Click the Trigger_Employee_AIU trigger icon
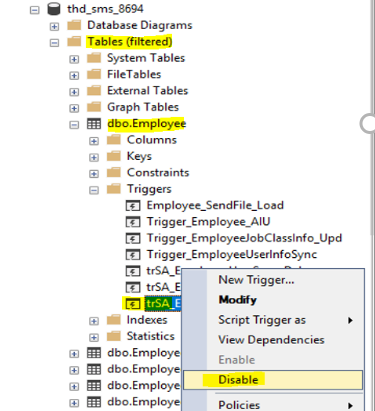Image resolution: width=375 pixels, height=411 pixels. 133,222
